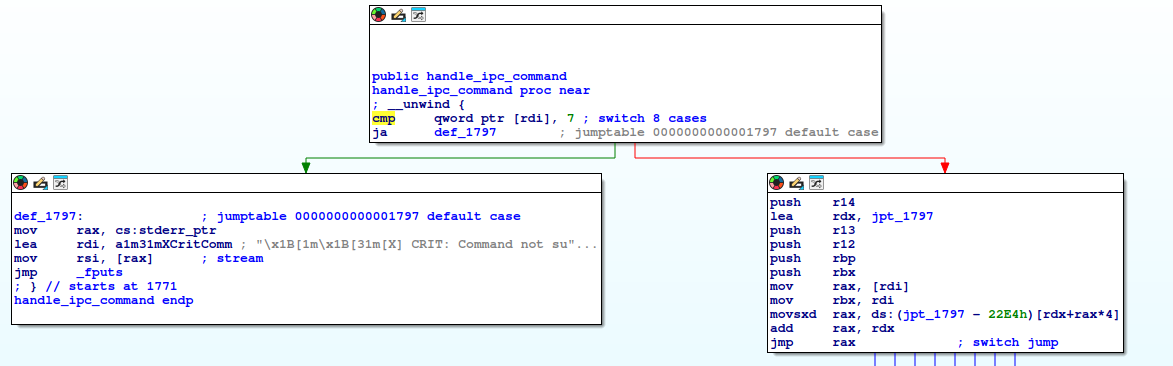The image size is (1173, 366).
Task: Click the color palette icon on the def_1797 node
Action: point(21,183)
